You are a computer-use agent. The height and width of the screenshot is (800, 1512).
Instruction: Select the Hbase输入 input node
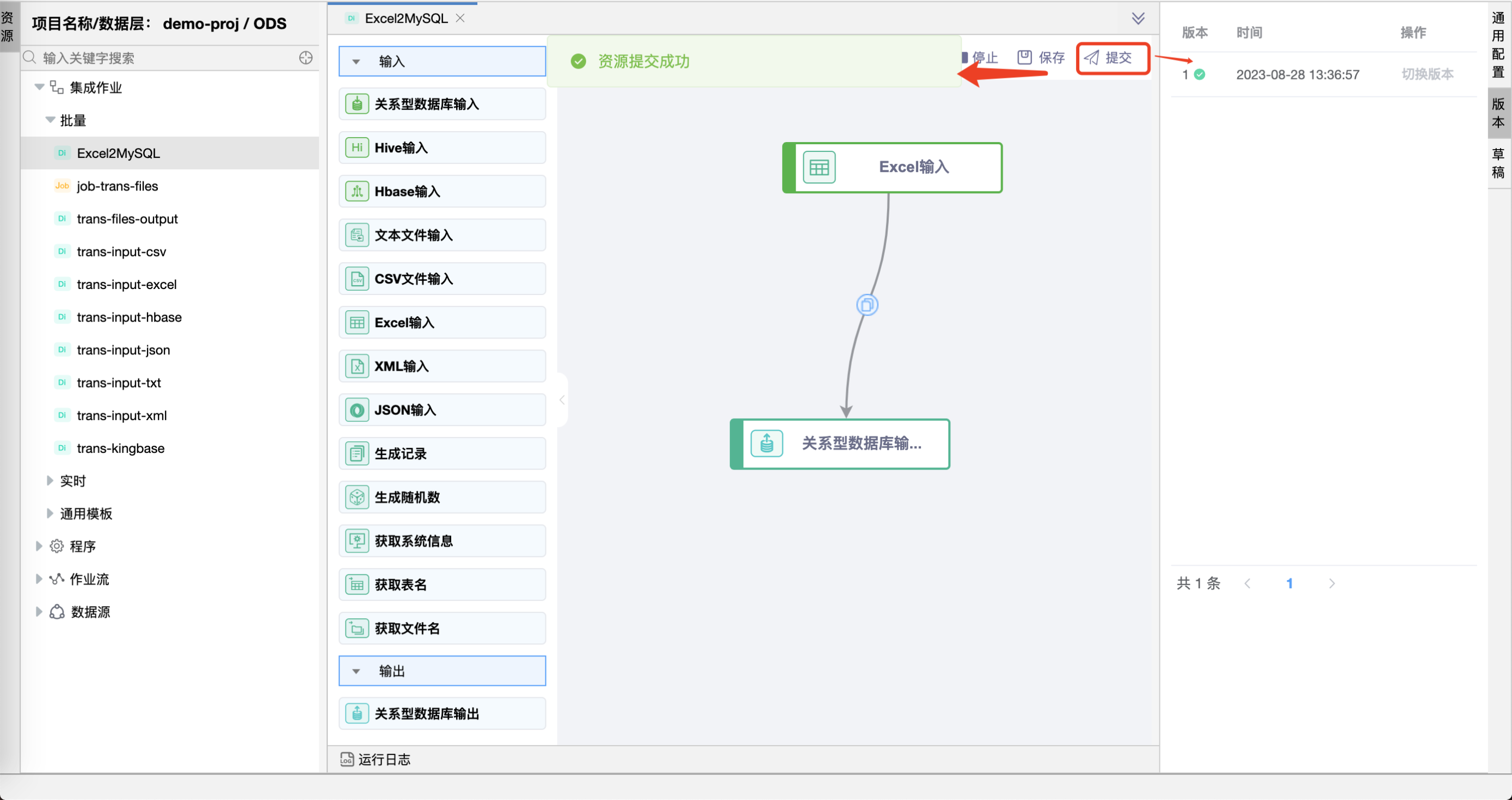click(x=441, y=191)
